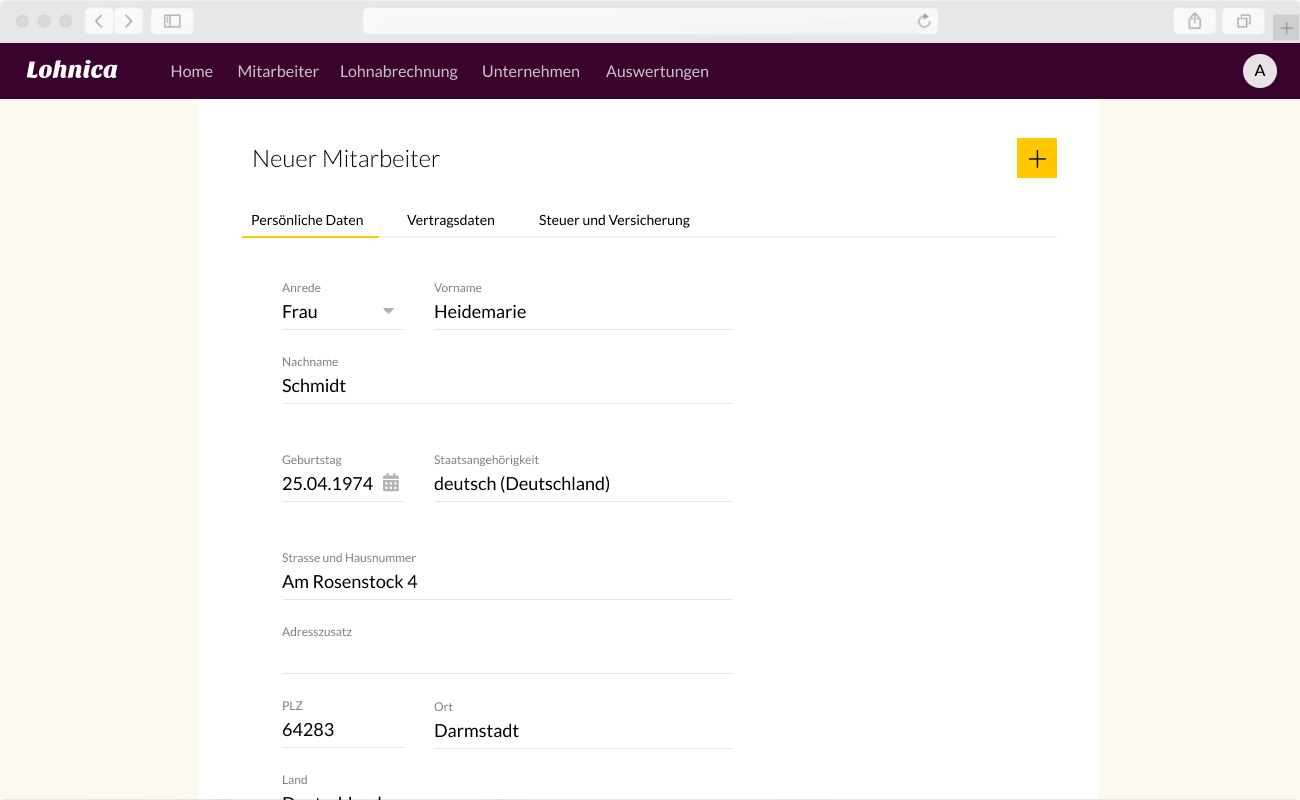
Task: Open user avatar A menu
Action: pos(1260,71)
